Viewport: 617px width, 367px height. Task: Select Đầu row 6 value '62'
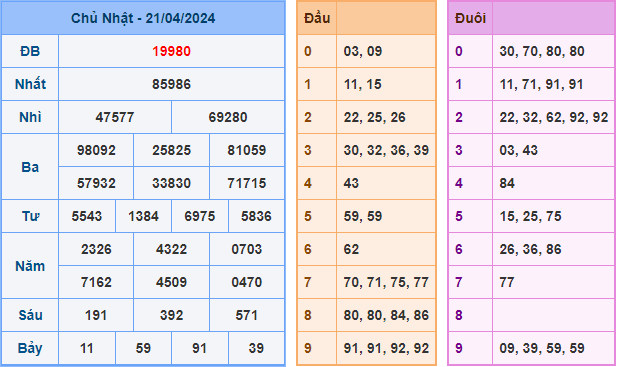351,249
